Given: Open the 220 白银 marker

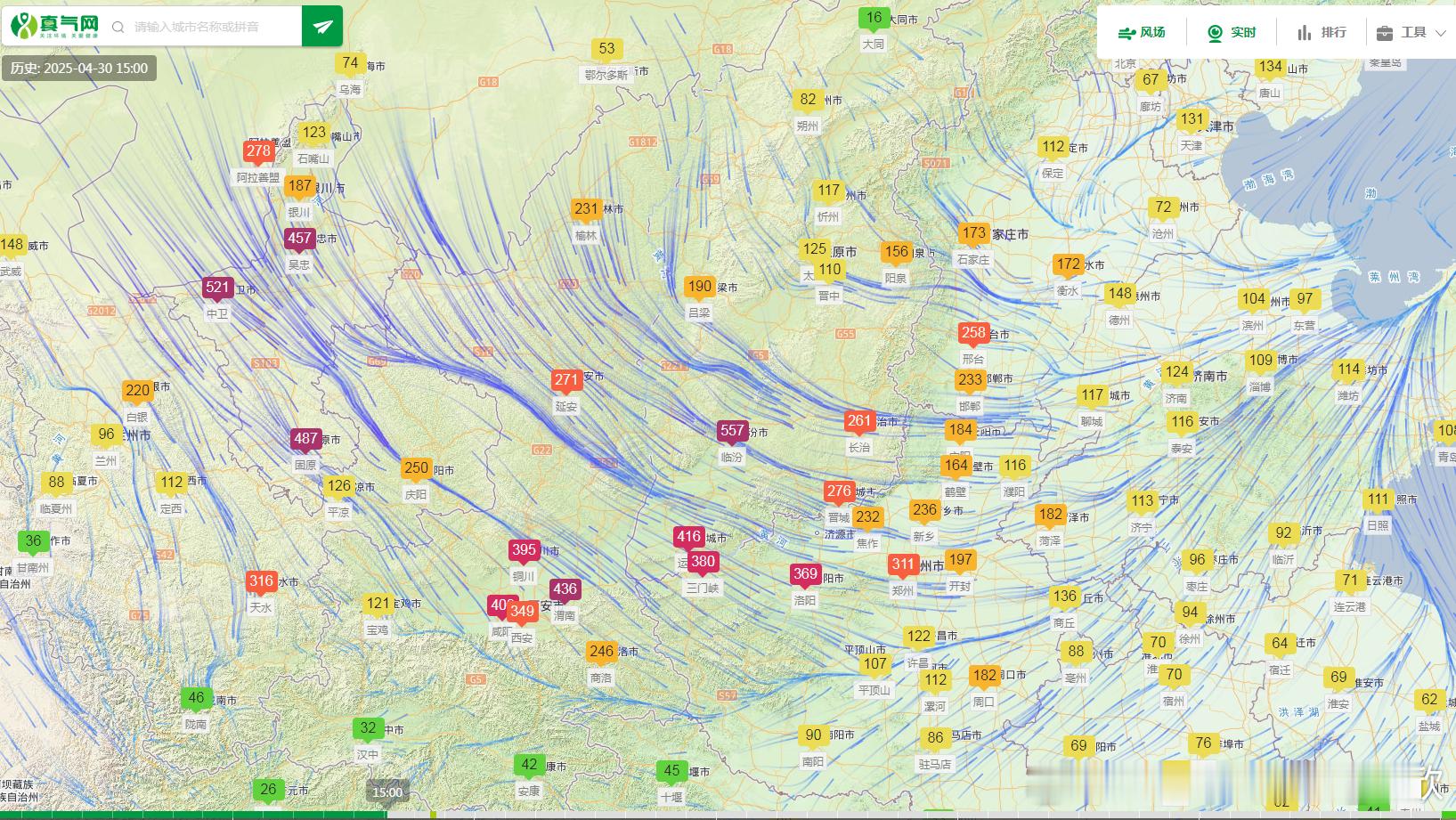Looking at the screenshot, I should [137, 391].
